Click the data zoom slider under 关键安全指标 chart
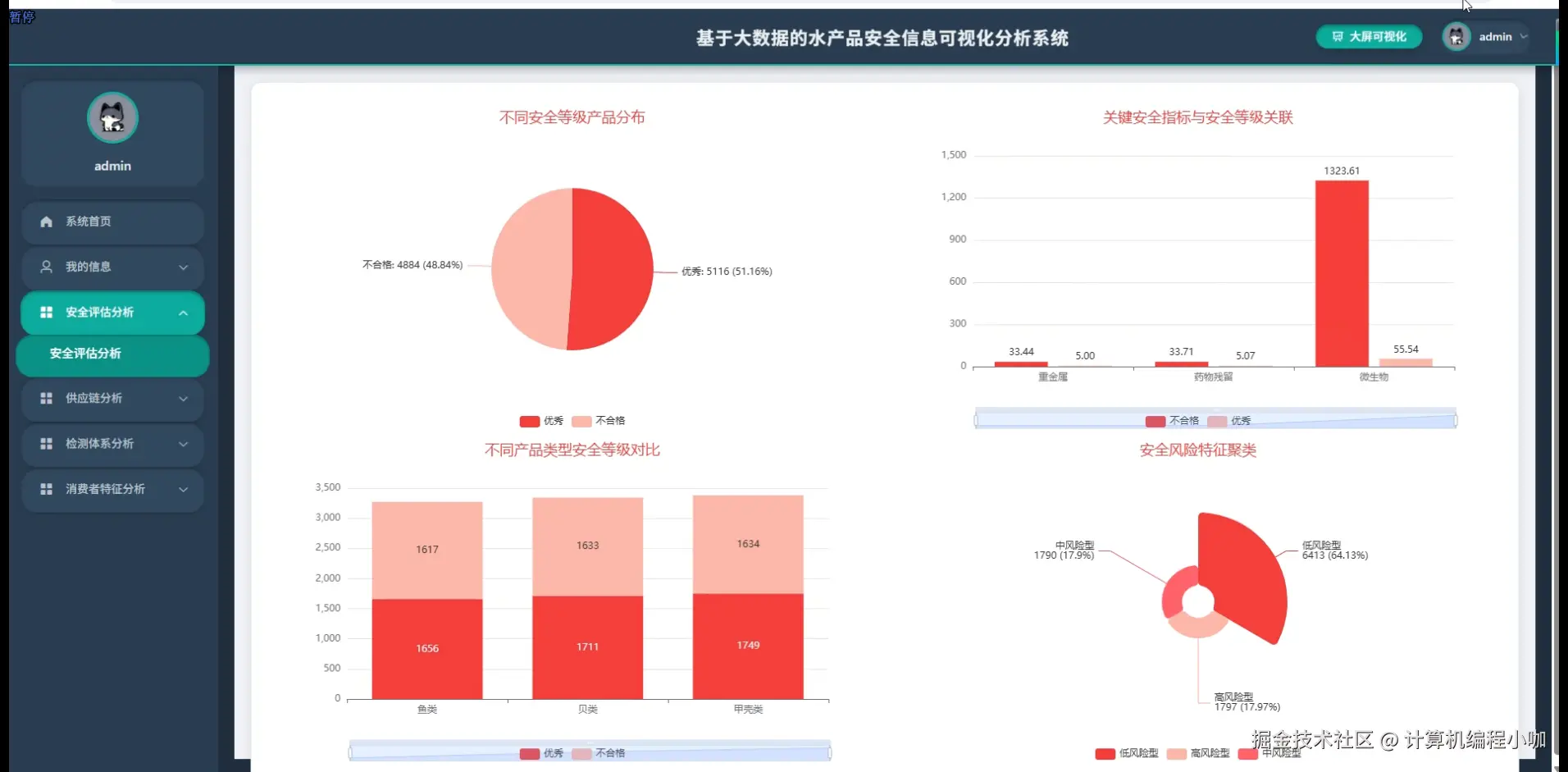This screenshot has height=772, width=1568. 1215,418
